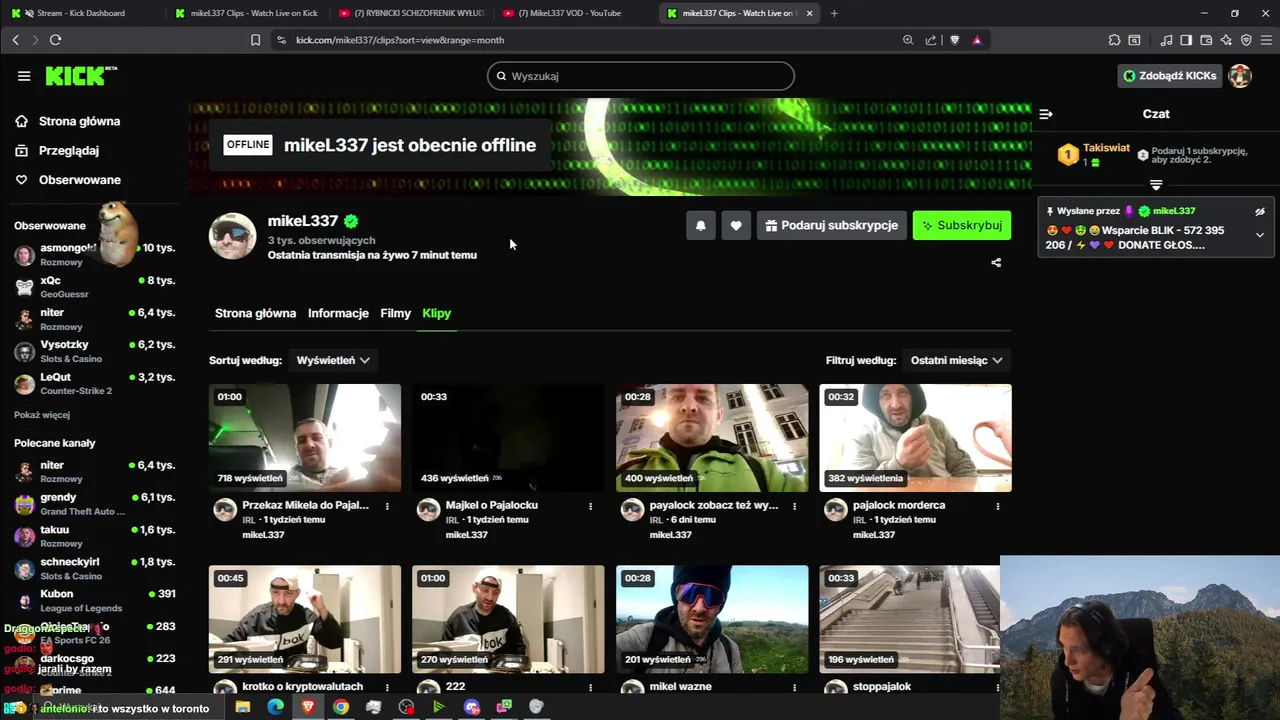Open sort by Wyświetleń dropdown
The height and width of the screenshot is (720, 1280).
coord(333,360)
